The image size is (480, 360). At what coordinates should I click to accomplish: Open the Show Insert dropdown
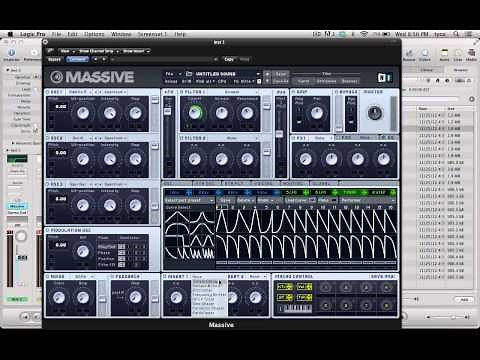136,51
